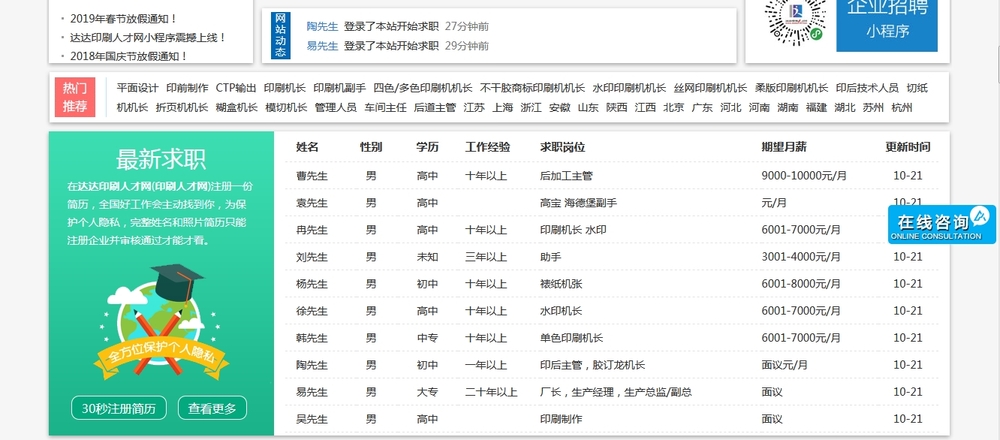Filter by 杭州 city
Screen dimensions: 1000x440
[x=902, y=107]
